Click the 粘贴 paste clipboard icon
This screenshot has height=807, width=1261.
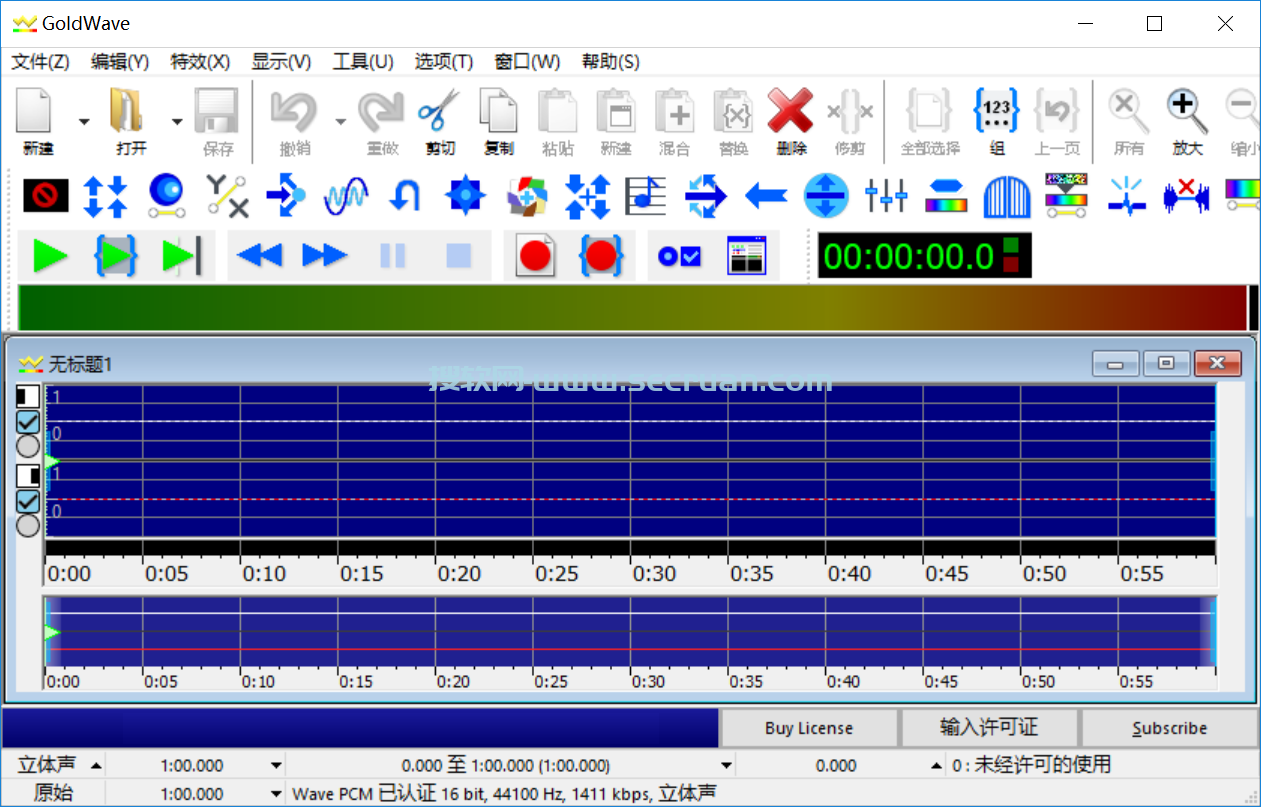tap(557, 121)
